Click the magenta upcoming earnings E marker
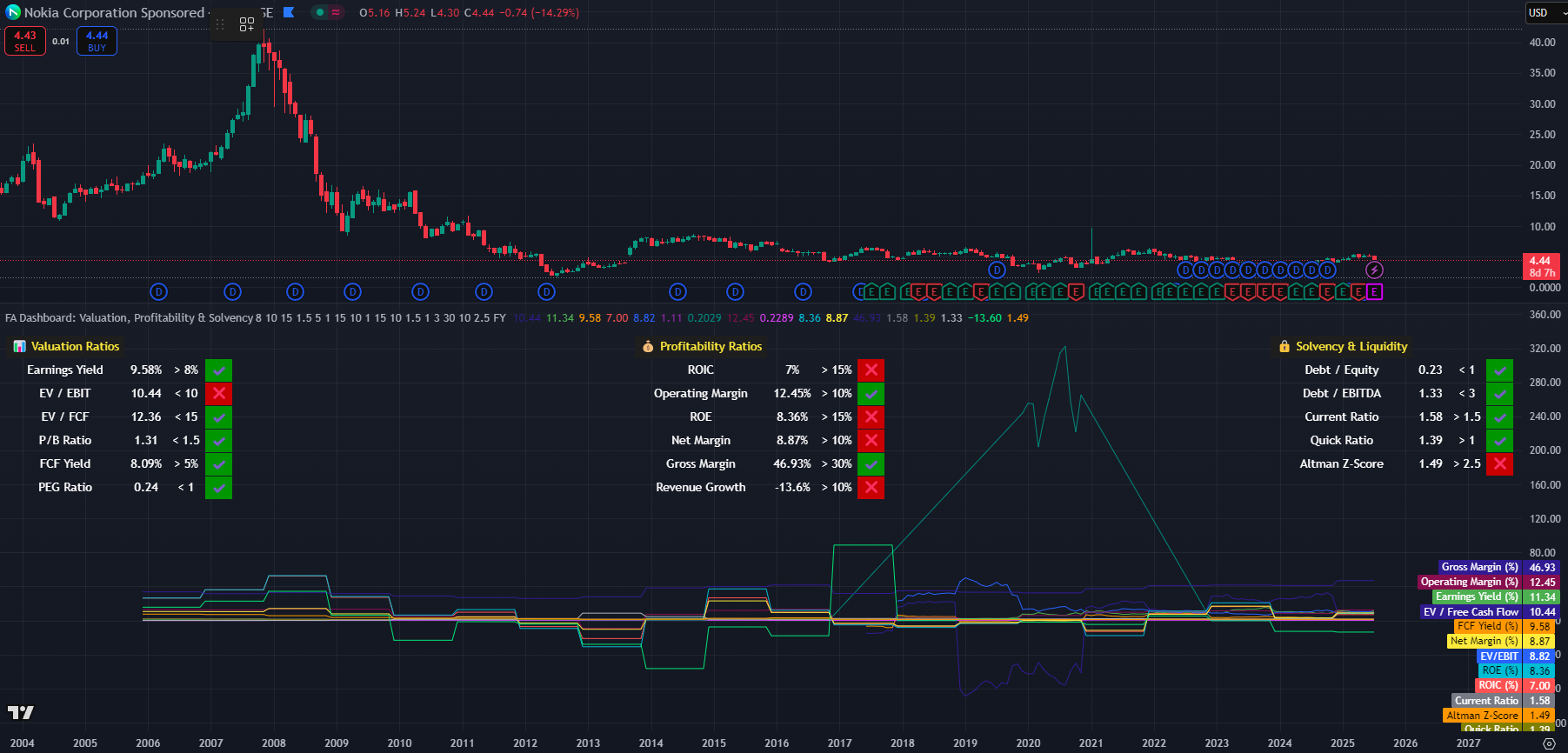This screenshot has height=753, width=1568. tap(1374, 291)
